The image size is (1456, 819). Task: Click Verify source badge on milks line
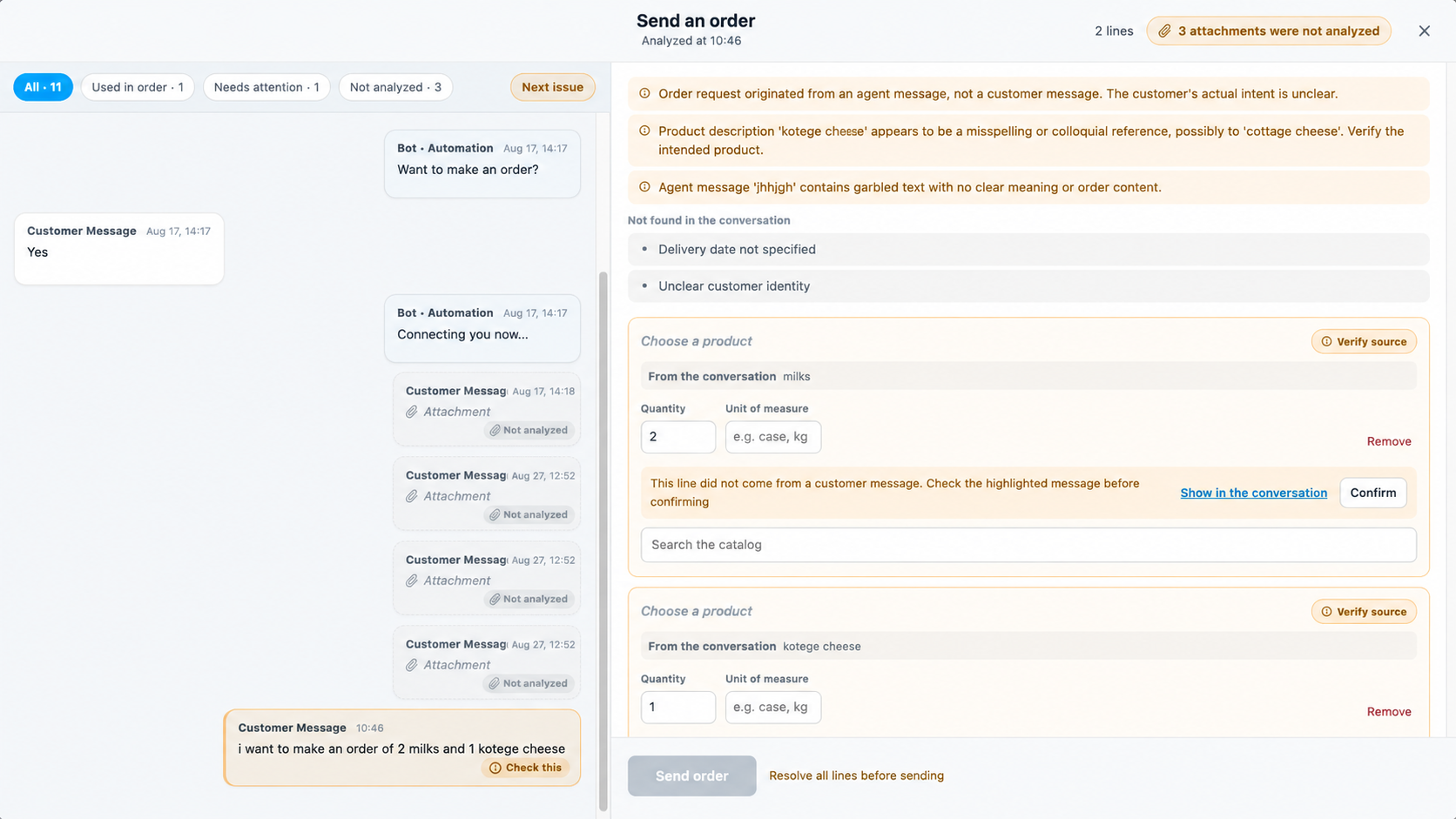click(x=1364, y=341)
